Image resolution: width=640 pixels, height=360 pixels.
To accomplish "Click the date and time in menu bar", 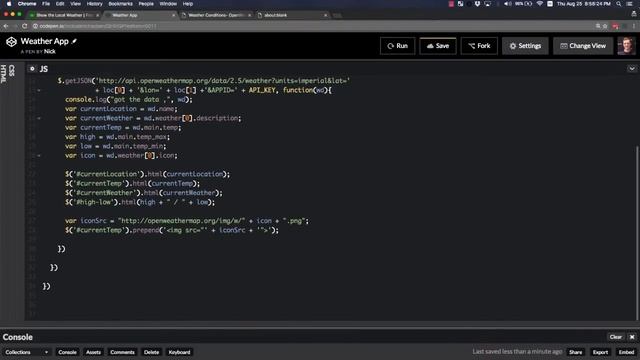I will (584, 4).
